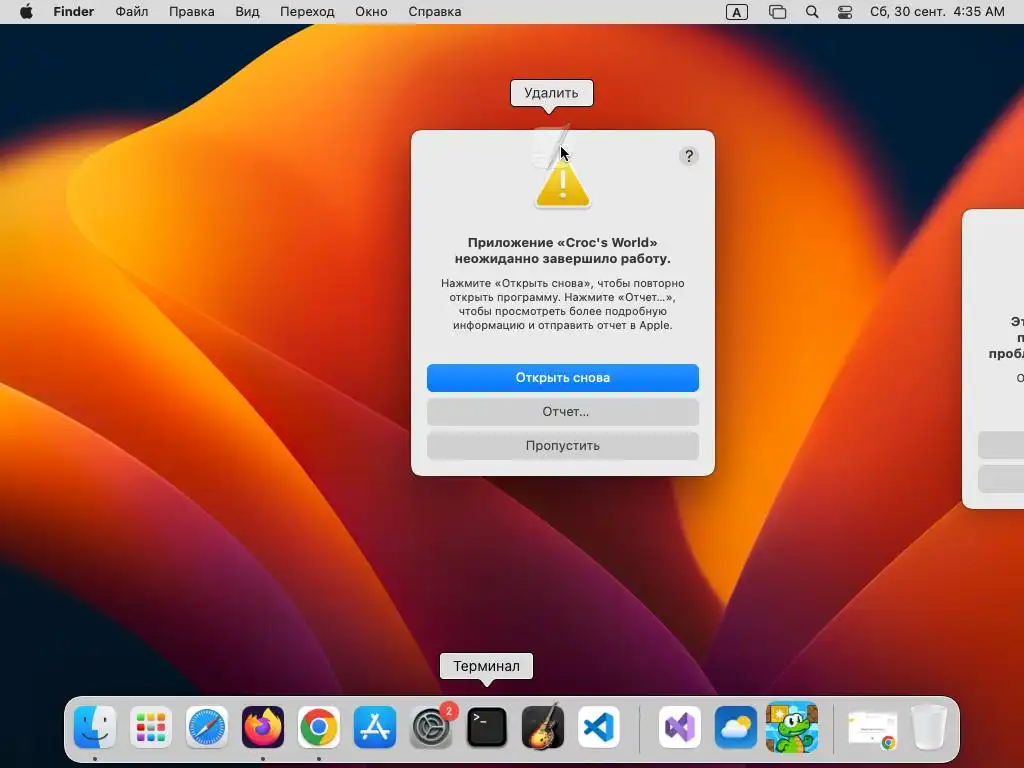Image resolution: width=1024 pixels, height=768 pixels.
Task: Click the crash dialog title text
Action: (x=562, y=250)
